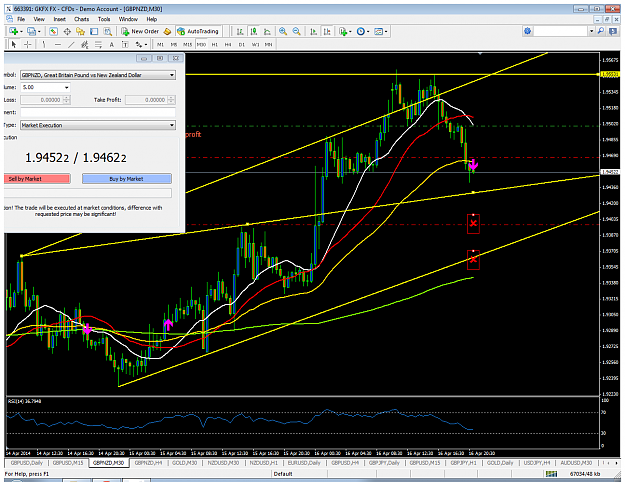Switch to the USDJPY,H4 chart tab
The height and width of the screenshot is (482, 625).
coord(537,463)
